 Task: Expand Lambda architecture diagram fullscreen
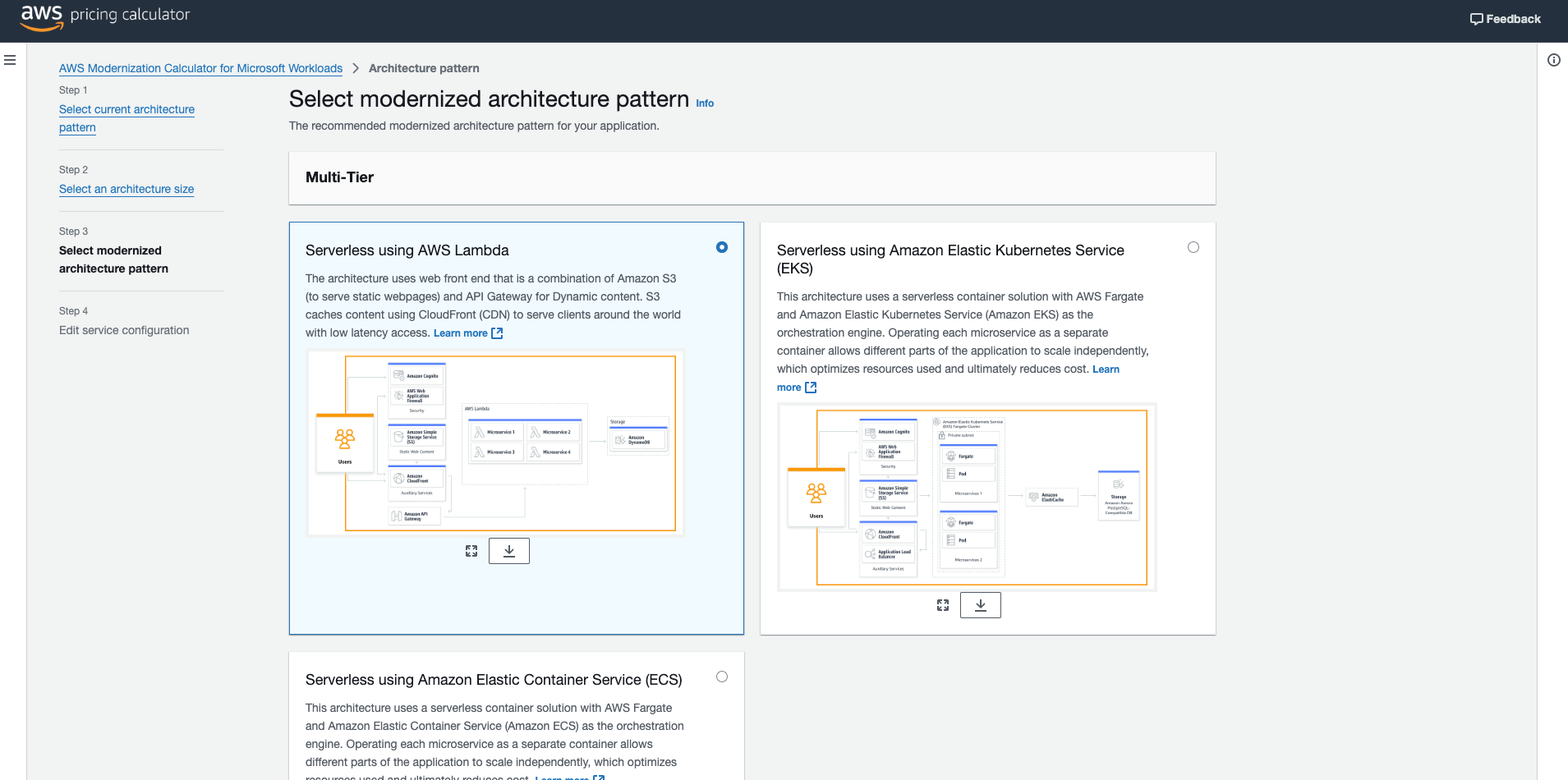click(x=471, y=551)
